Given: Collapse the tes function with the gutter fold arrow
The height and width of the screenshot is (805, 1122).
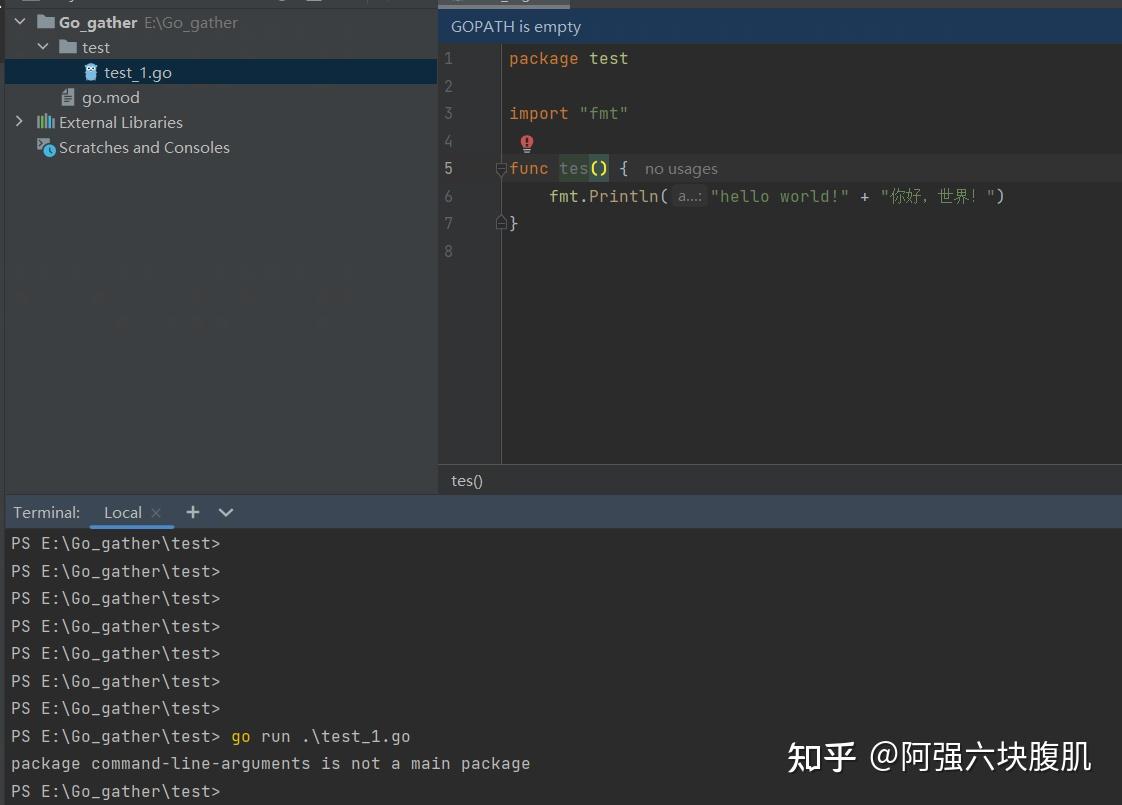Looking at the screenshot, I should point(500,169).
